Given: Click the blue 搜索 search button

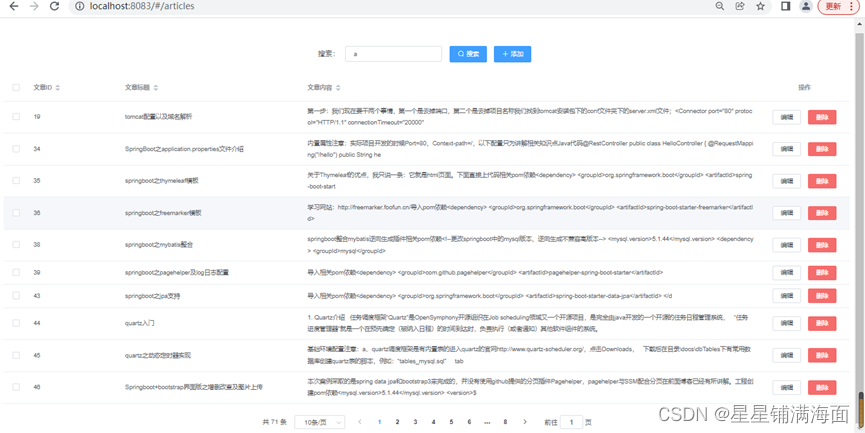Looking at the screenshot, I should coord(468,54).
